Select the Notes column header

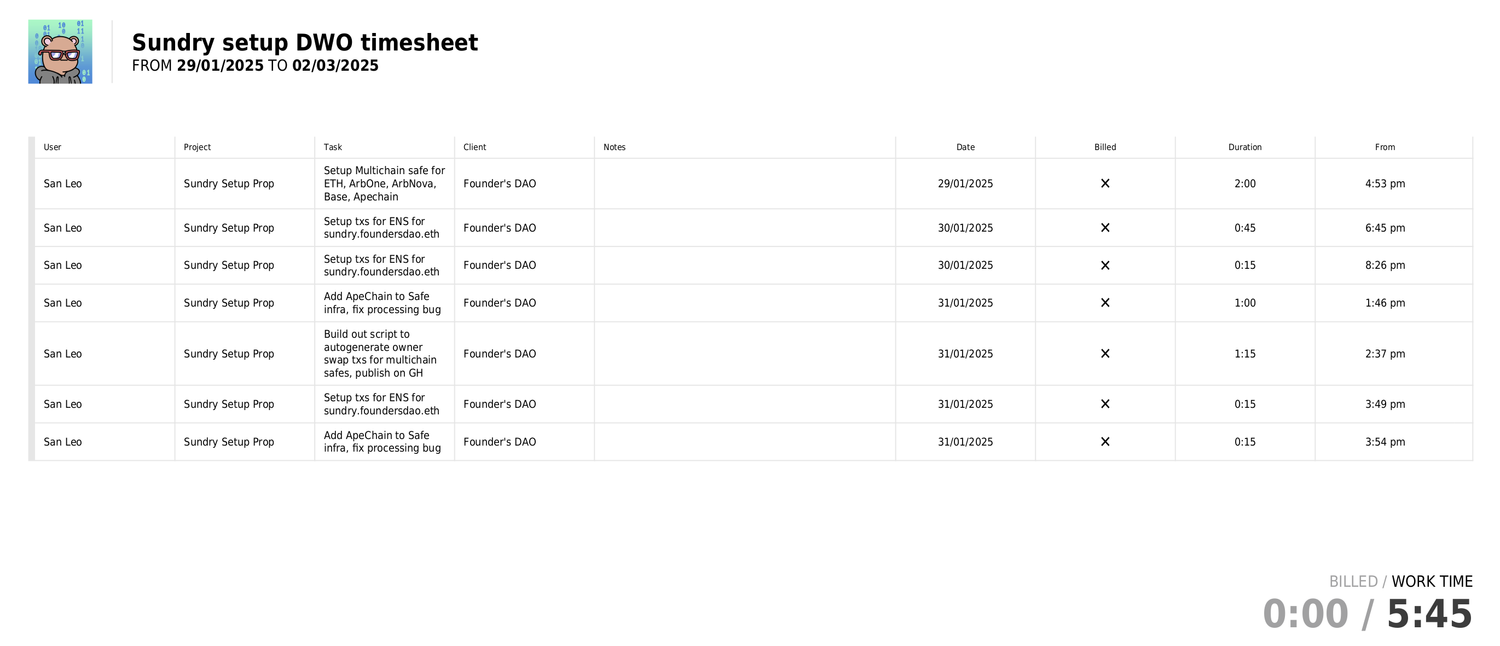pos(614,147)
